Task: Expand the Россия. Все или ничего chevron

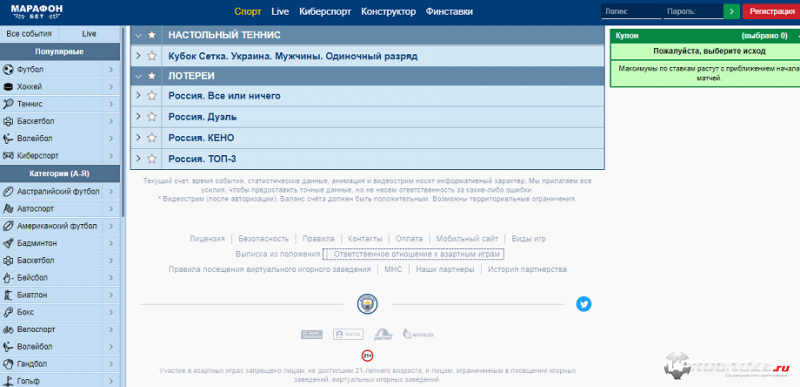Action: point(138,95)
